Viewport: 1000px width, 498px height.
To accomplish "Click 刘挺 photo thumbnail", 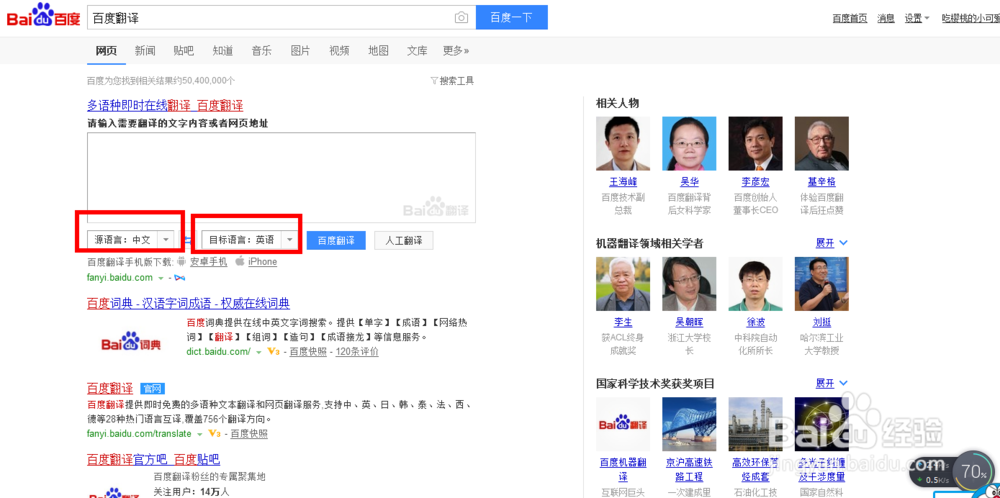I will click(821, 284).
